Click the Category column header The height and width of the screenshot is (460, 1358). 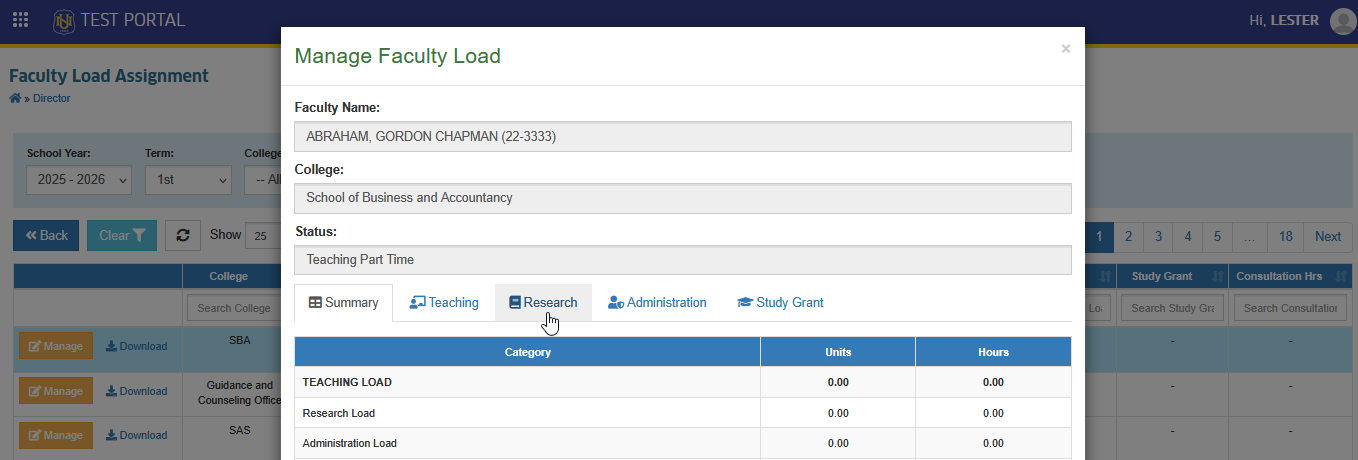[528, 352]
